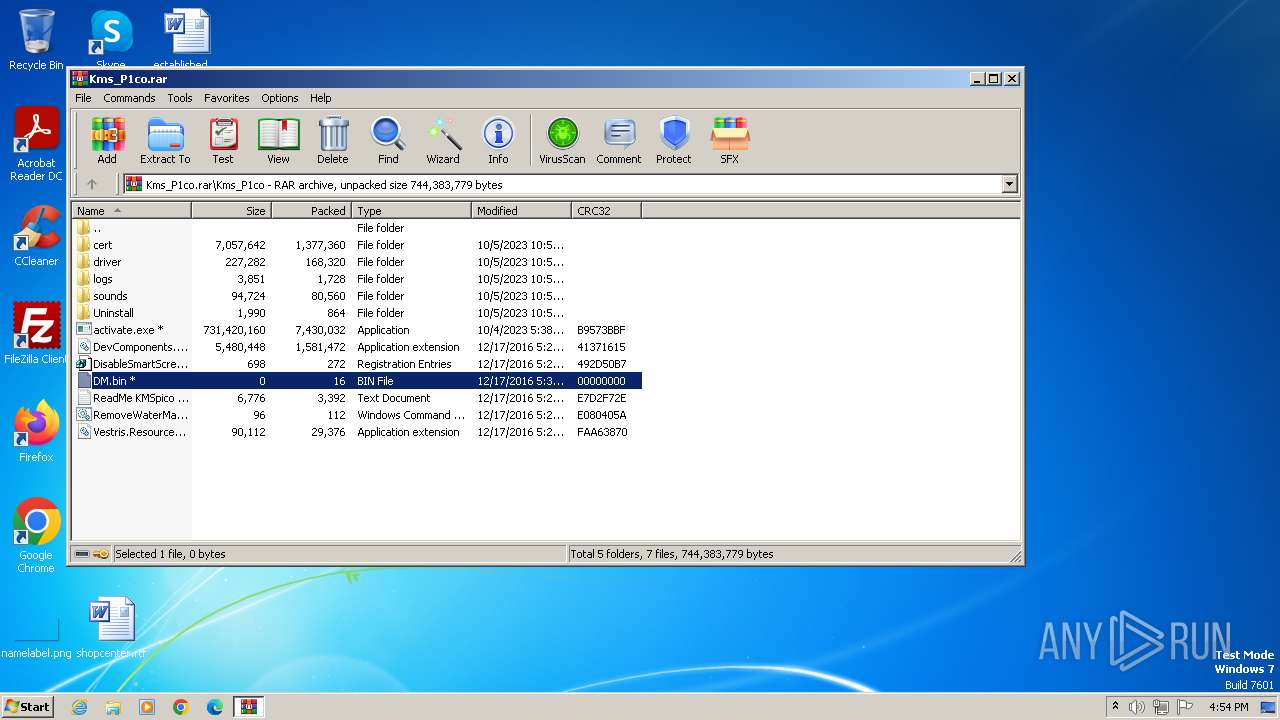Image resolution: width=1280 pixels, height=720 pixels.
Task: Go up one folder level arrow
Action: [x=92, y=184]
